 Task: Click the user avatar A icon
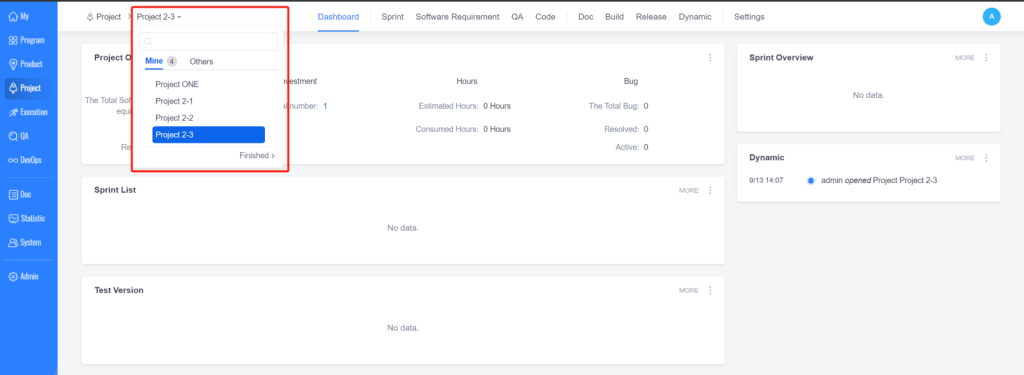tap(991, 17)
